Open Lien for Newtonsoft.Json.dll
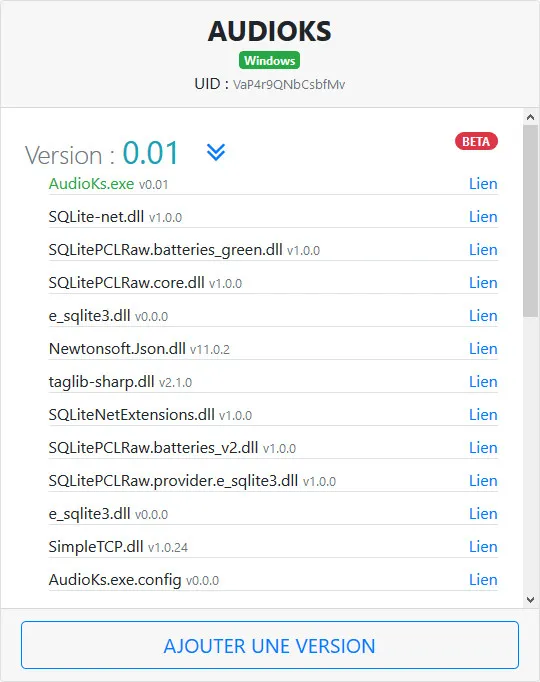 point(483,349)
